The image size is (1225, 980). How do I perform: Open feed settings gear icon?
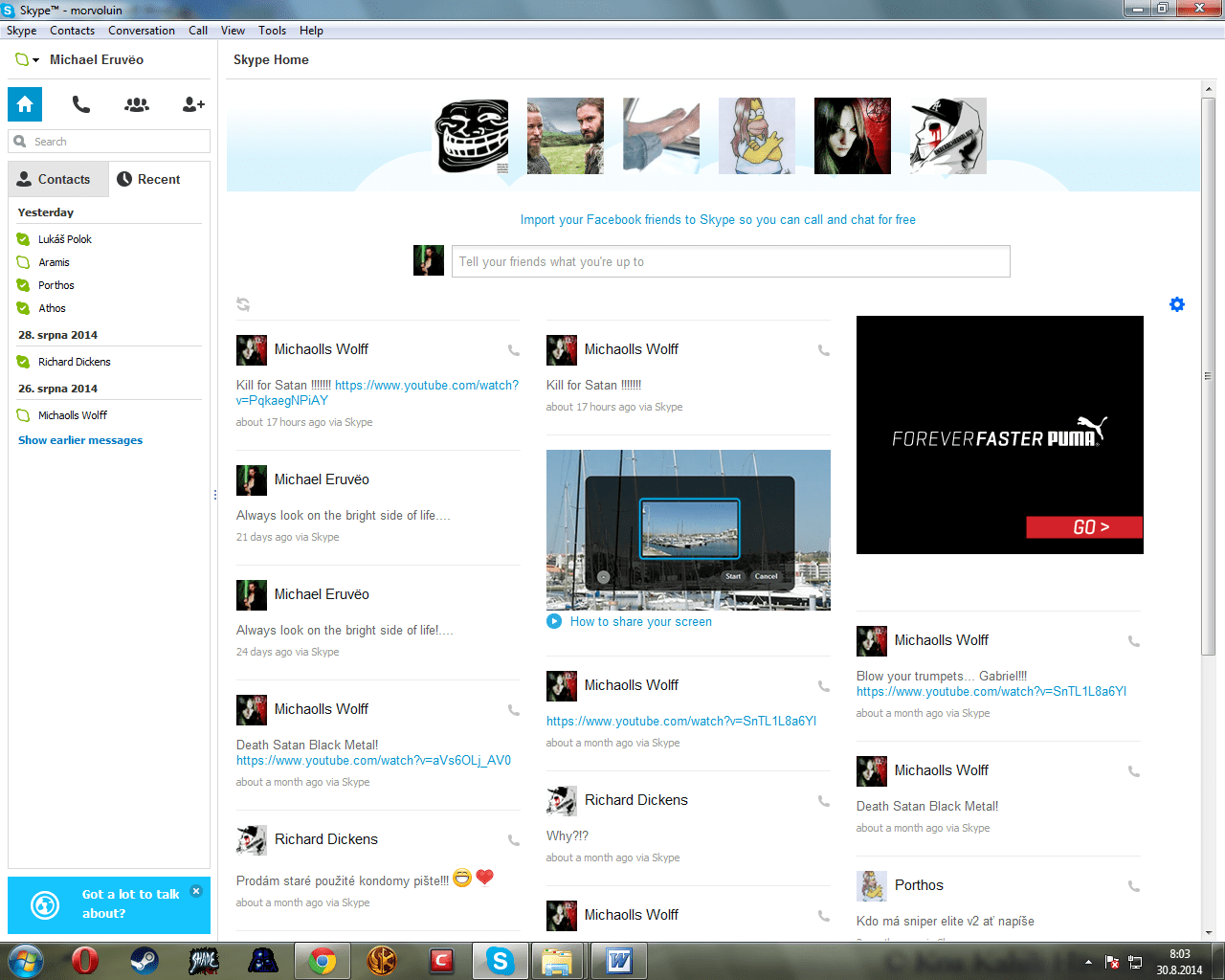pos(1177,304)
